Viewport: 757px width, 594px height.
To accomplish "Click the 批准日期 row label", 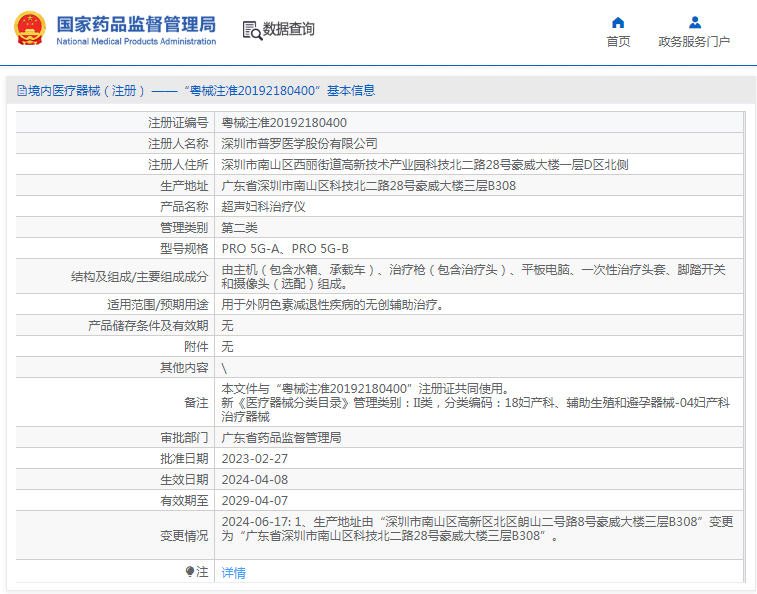I will [x=184, y=459].
